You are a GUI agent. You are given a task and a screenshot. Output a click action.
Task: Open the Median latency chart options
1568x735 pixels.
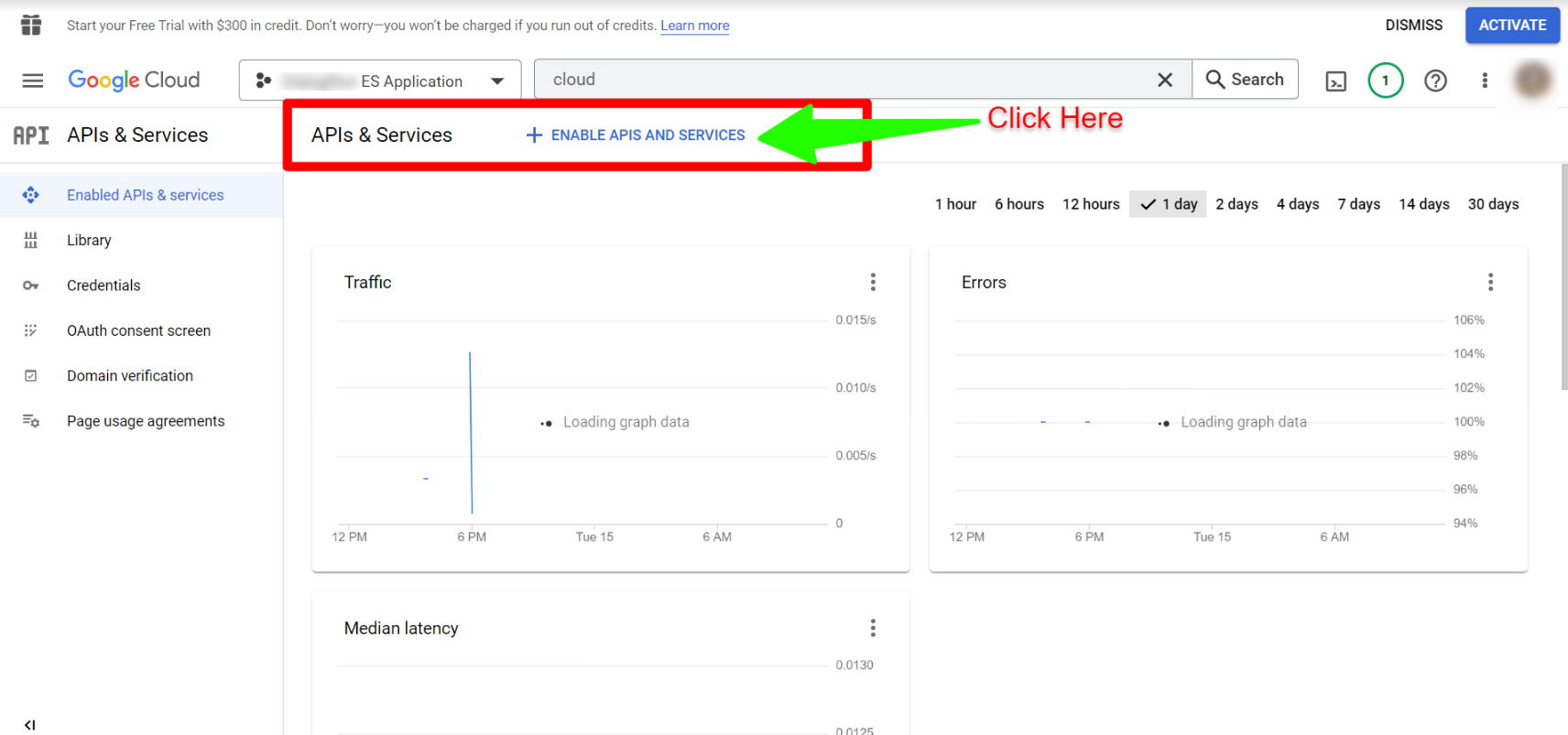873,628
